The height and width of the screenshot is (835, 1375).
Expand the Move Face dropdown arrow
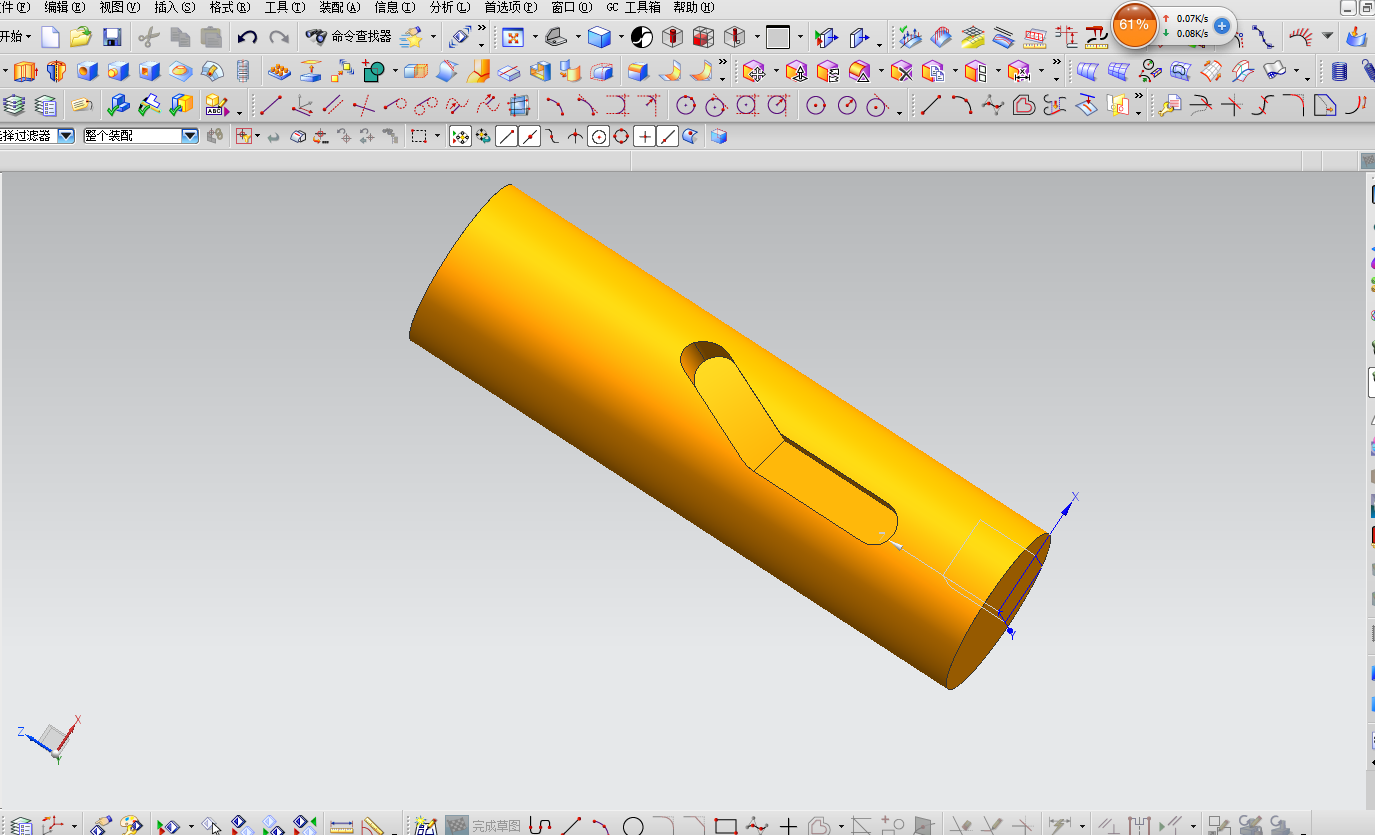click(x=774, y=71)
